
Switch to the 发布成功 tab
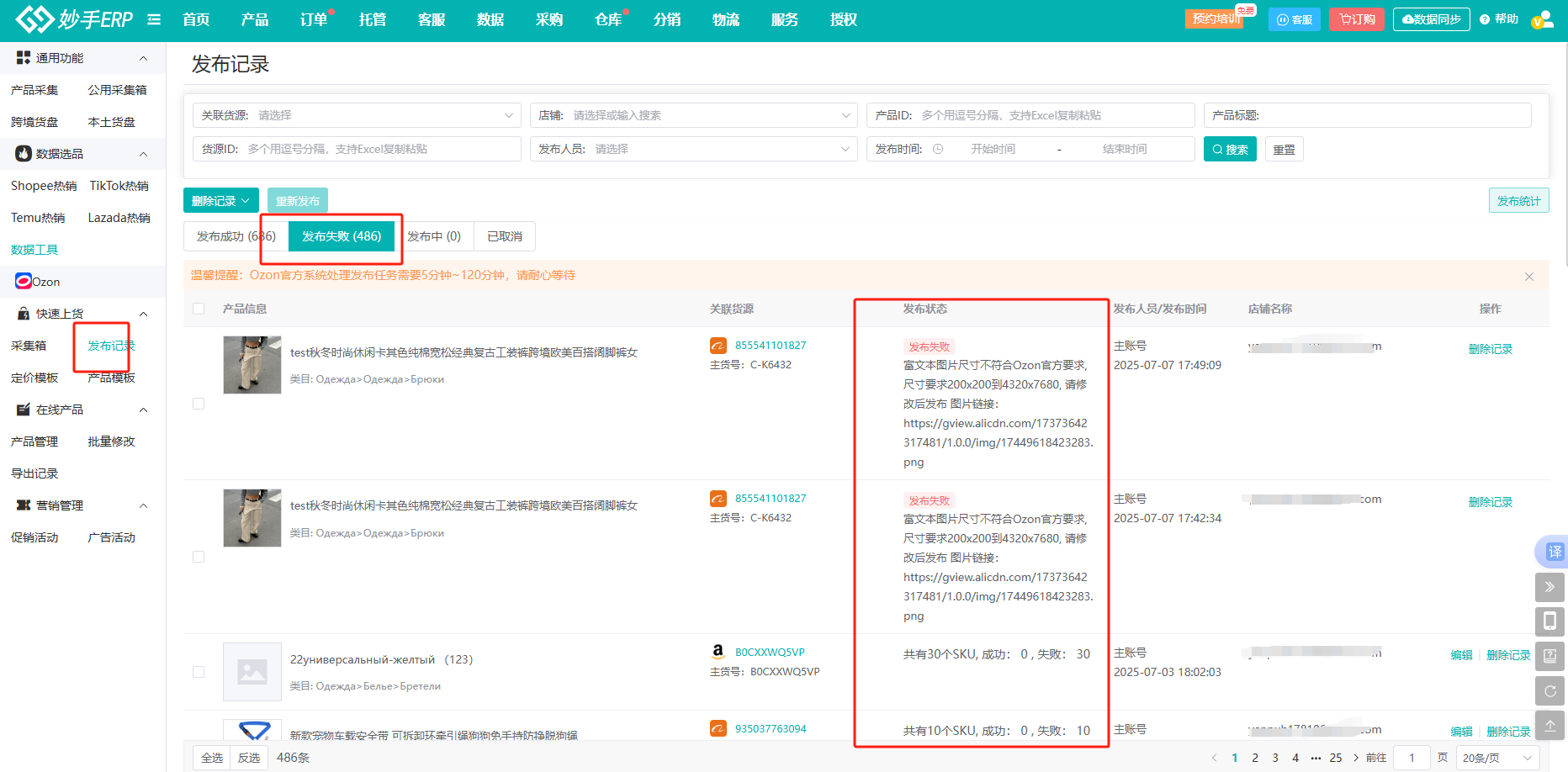point(236,236)
